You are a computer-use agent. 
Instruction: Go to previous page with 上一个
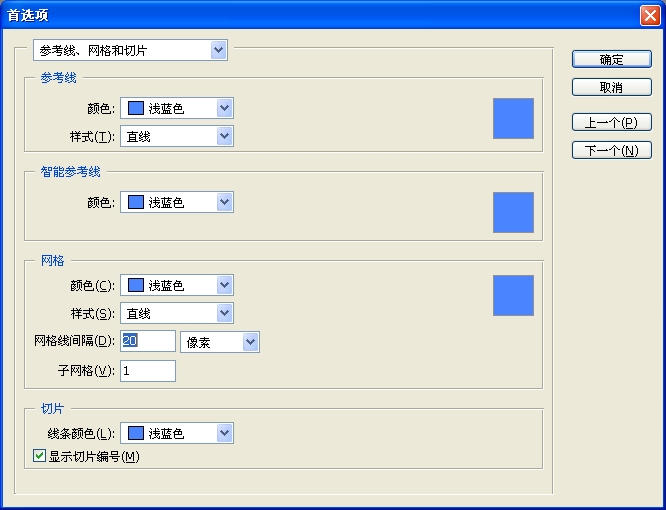click(x=611, y=123)
